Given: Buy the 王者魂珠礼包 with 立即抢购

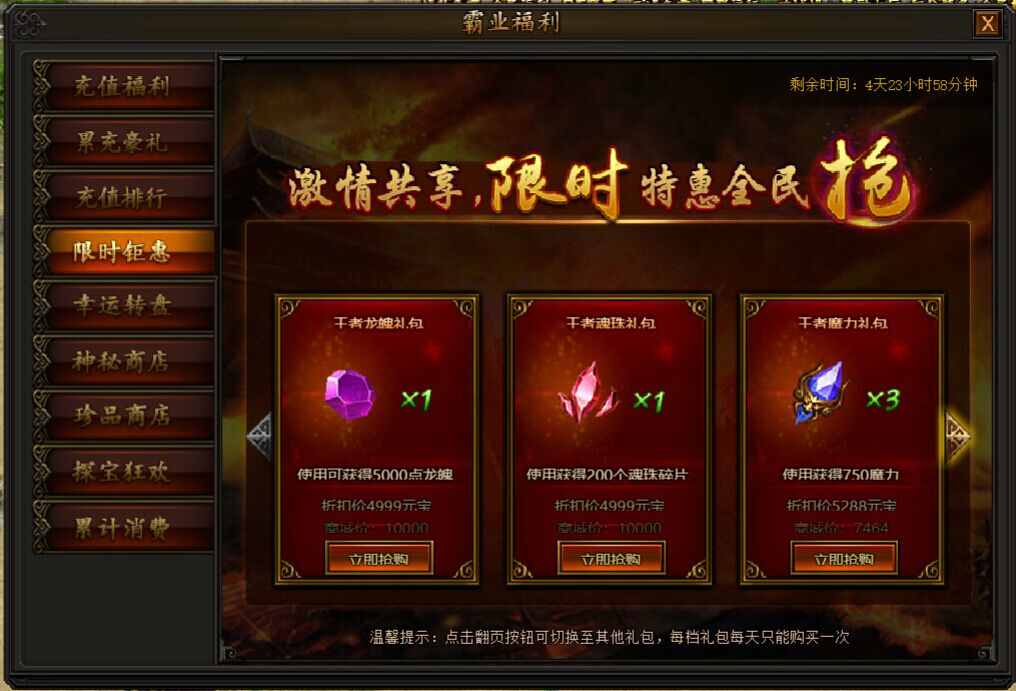Looking at the screenshot, I should click(611, 559).
